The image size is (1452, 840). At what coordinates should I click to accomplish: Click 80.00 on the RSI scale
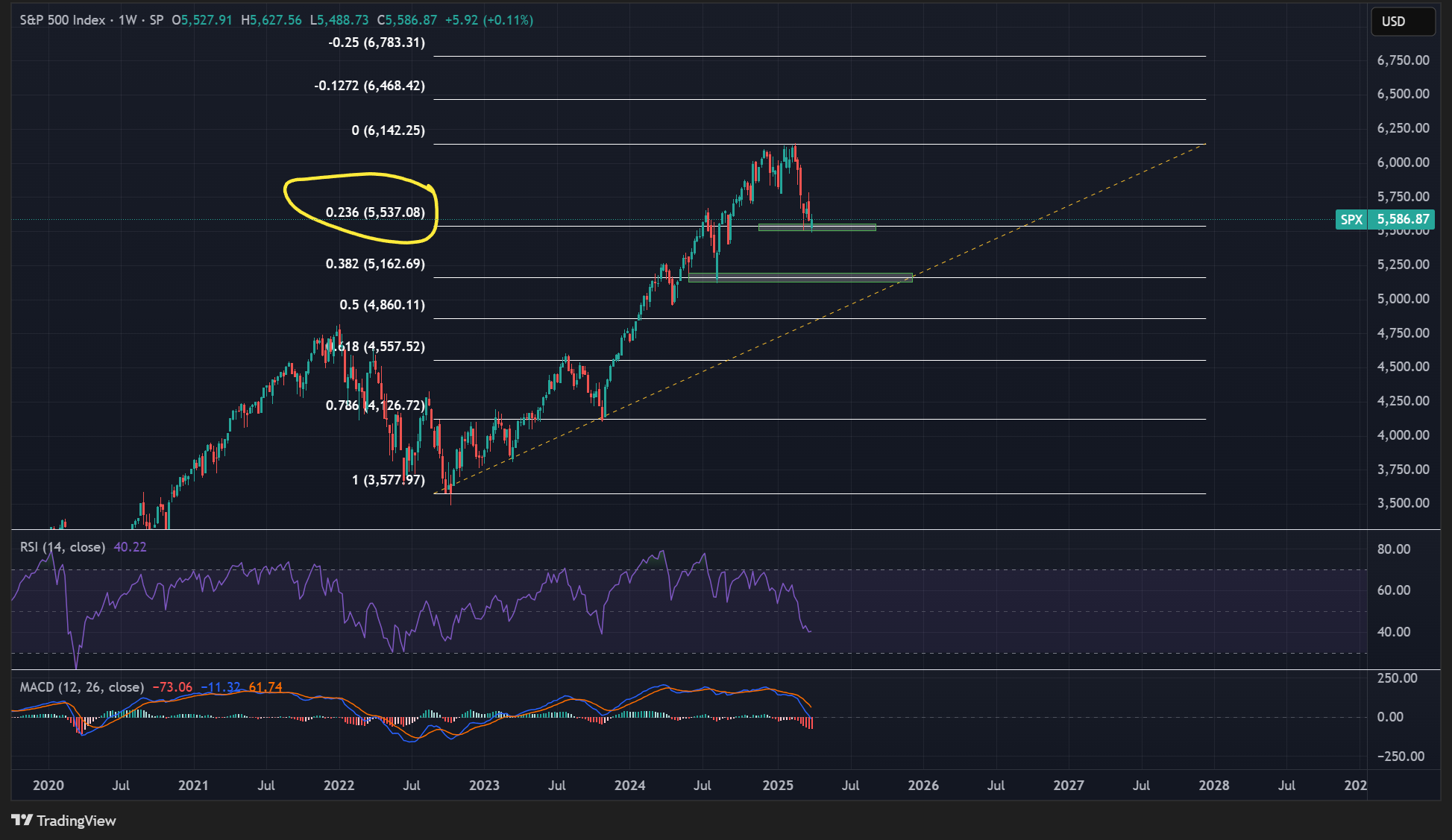(x=1394, y=549)
